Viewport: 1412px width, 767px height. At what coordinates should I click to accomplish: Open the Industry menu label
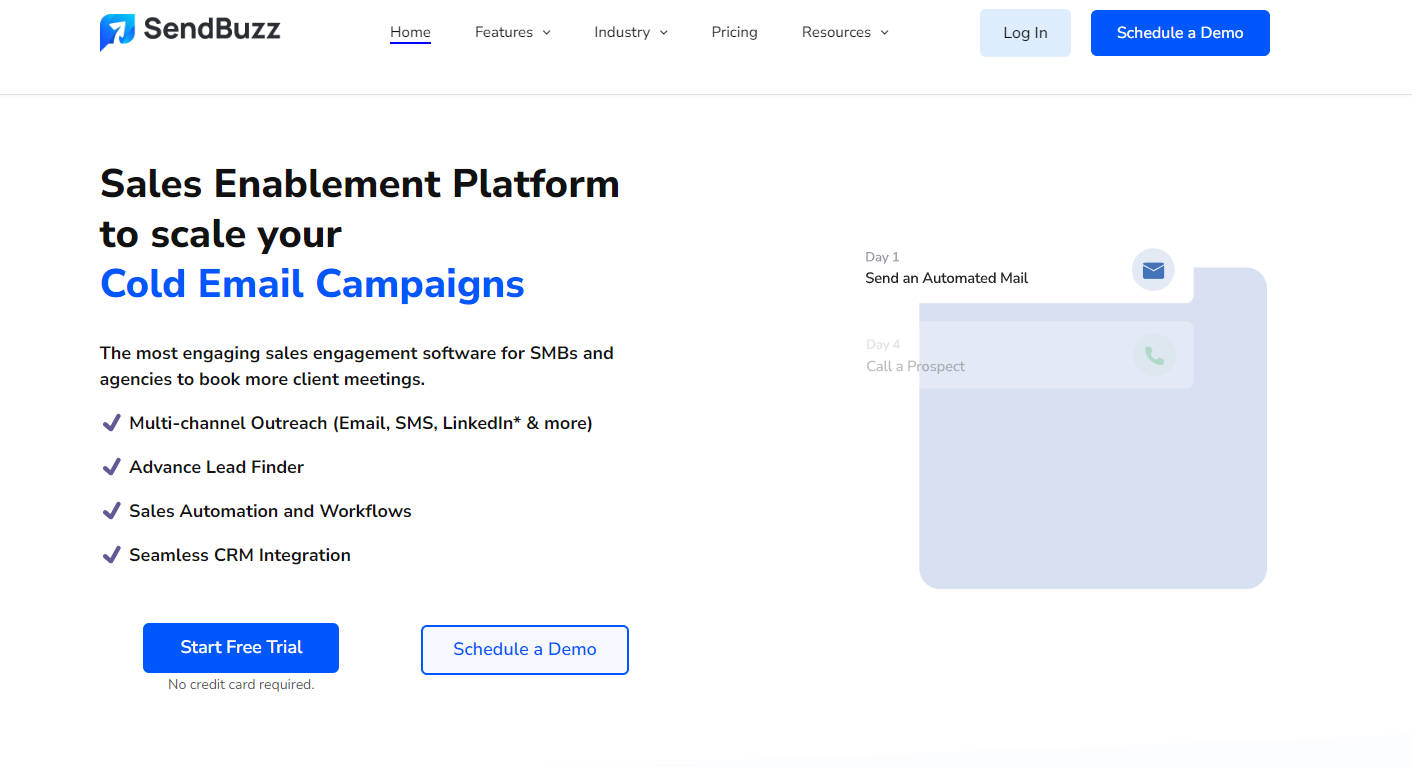622,32
